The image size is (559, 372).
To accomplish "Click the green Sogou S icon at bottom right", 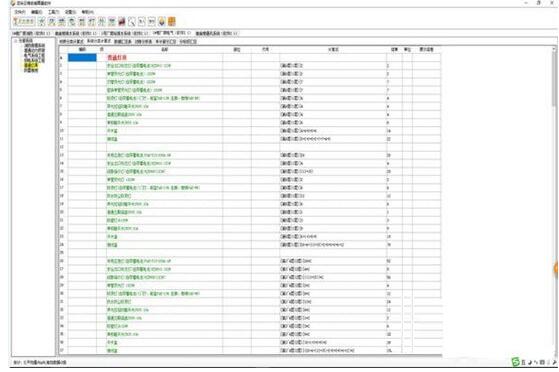I will [515, 362].
